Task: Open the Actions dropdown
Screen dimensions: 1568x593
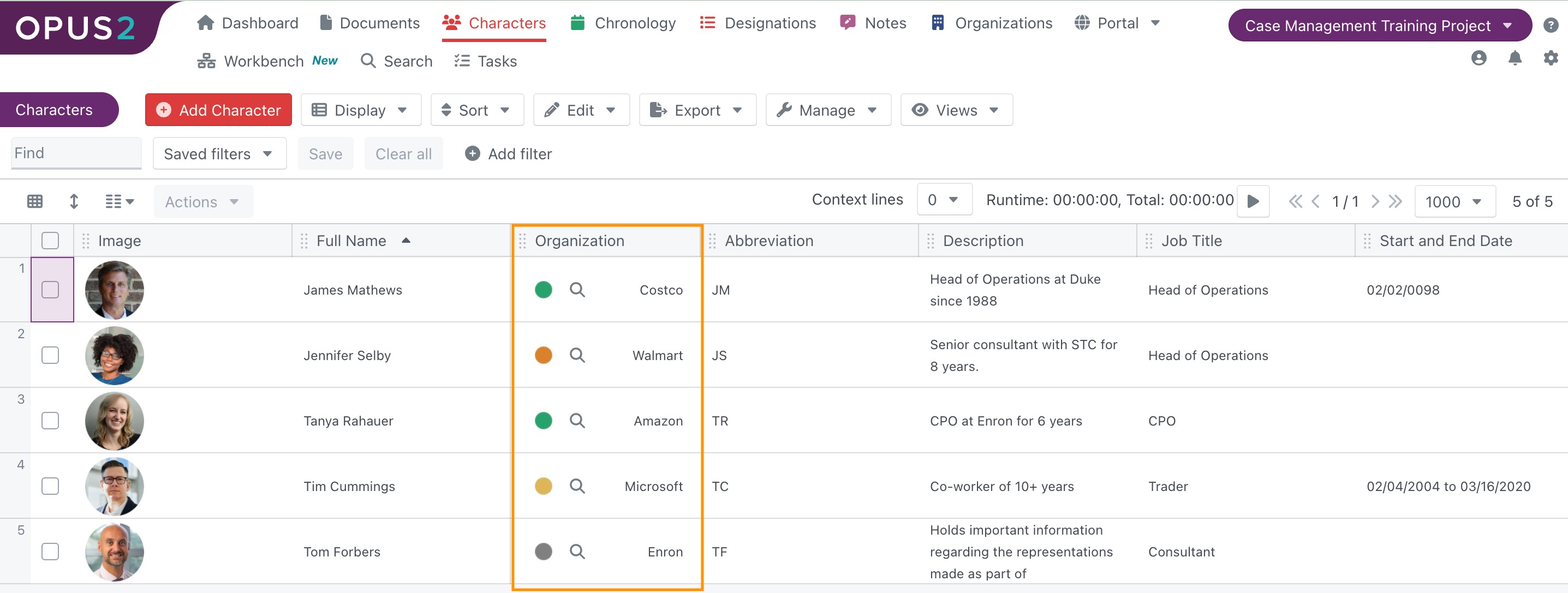Action: pos(202,201)
